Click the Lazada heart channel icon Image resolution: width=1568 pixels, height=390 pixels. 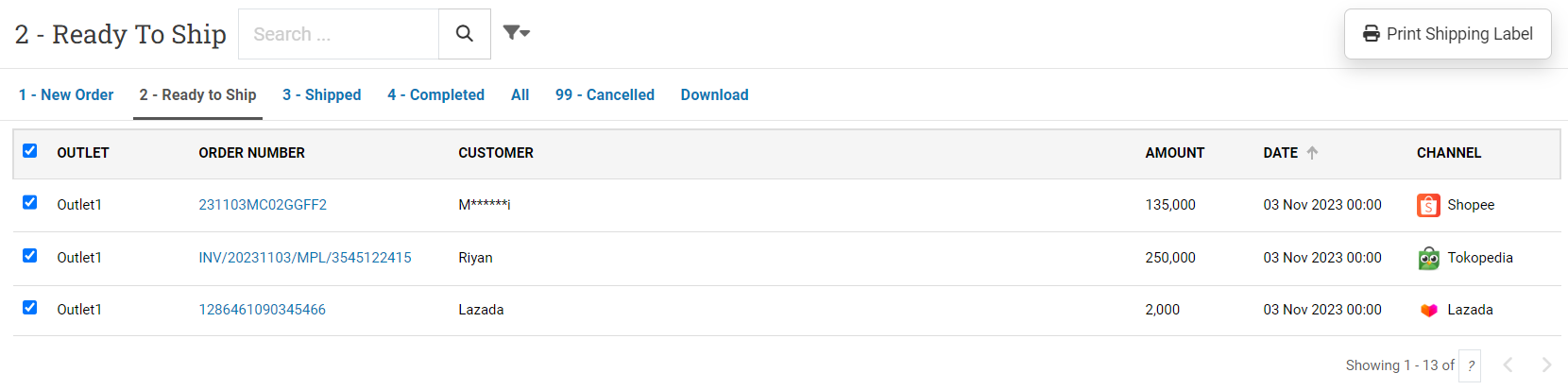pos(1428,310)
